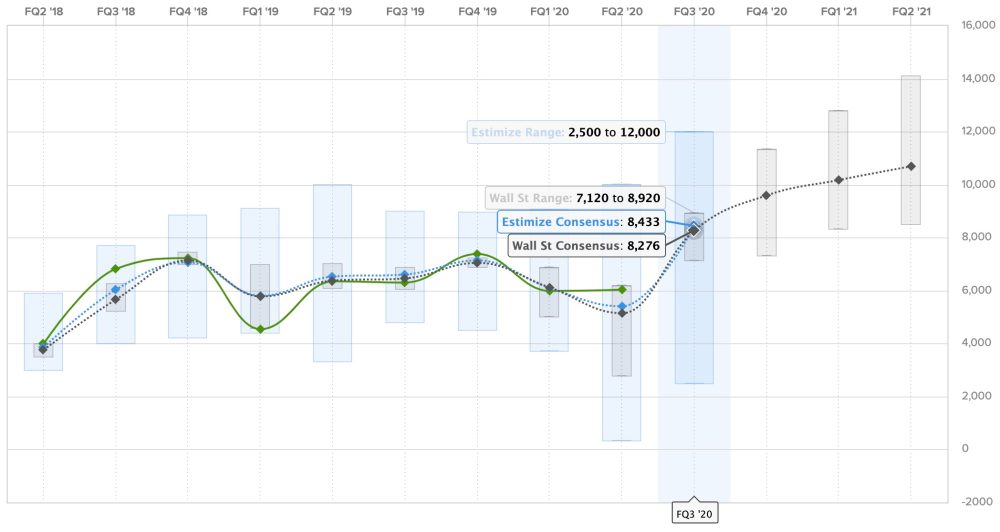Viewport: 1000px width, 532px height.
Task: Click the gray consensus diamond at FQ1 '21
Action: coord(838,180)
